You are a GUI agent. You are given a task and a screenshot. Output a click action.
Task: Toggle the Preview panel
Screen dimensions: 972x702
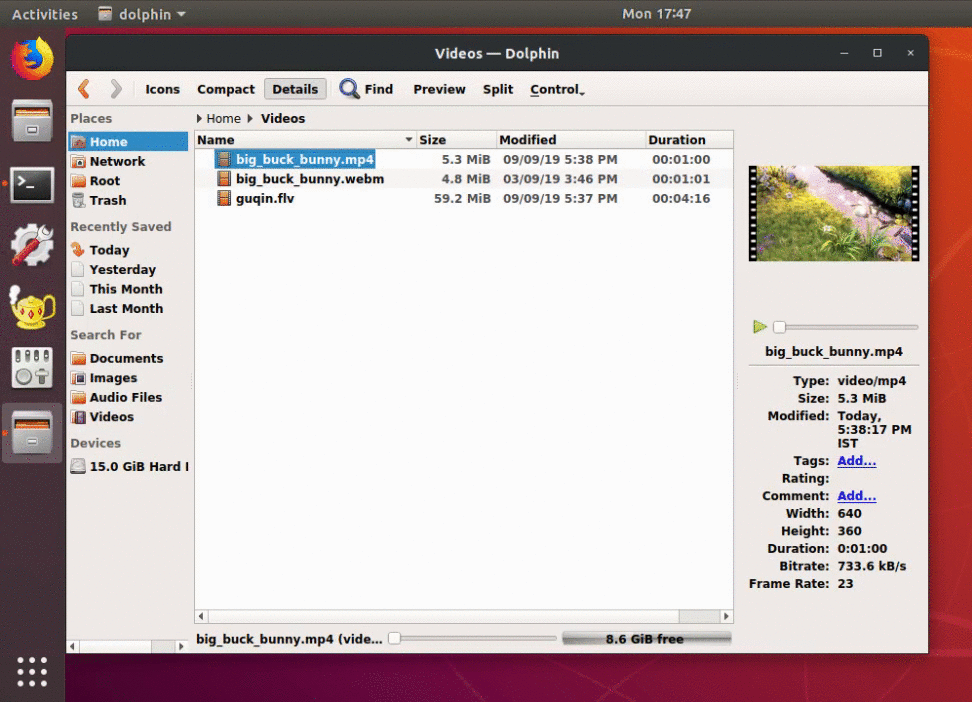click(439, 89)
